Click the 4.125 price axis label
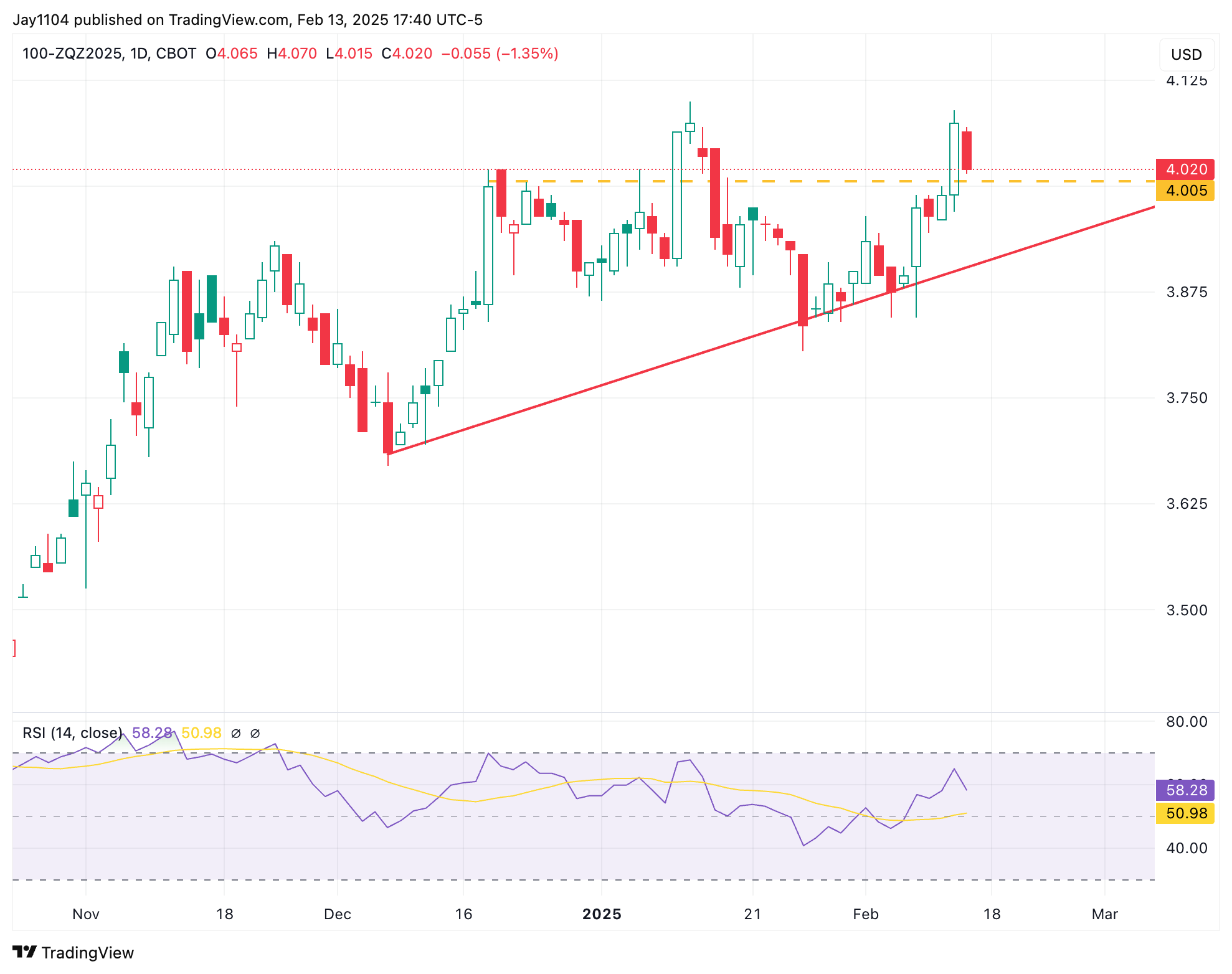The image size is (1232, 974). 1187,80
